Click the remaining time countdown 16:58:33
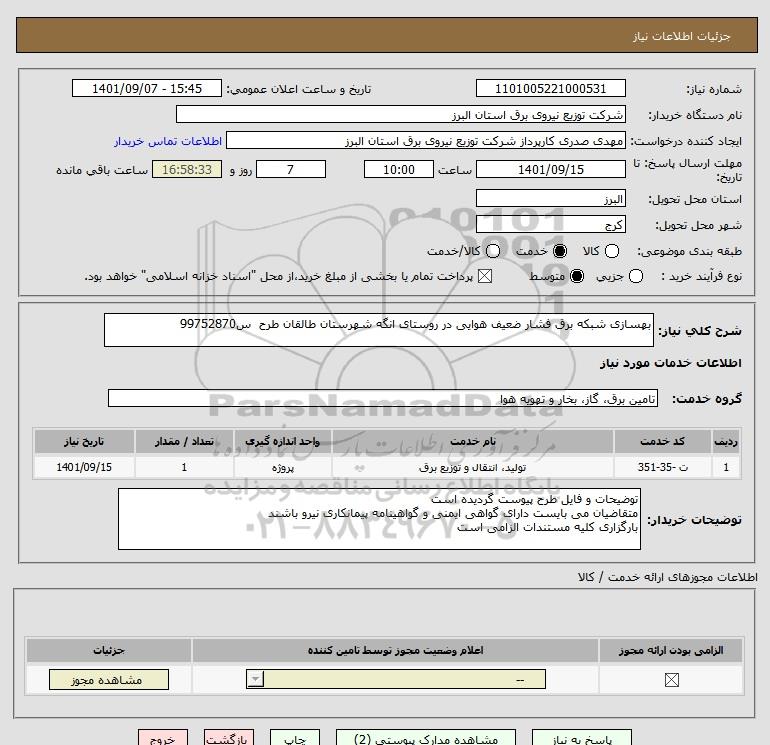Screen dimensions: 770x745 [x=187, y=169]
